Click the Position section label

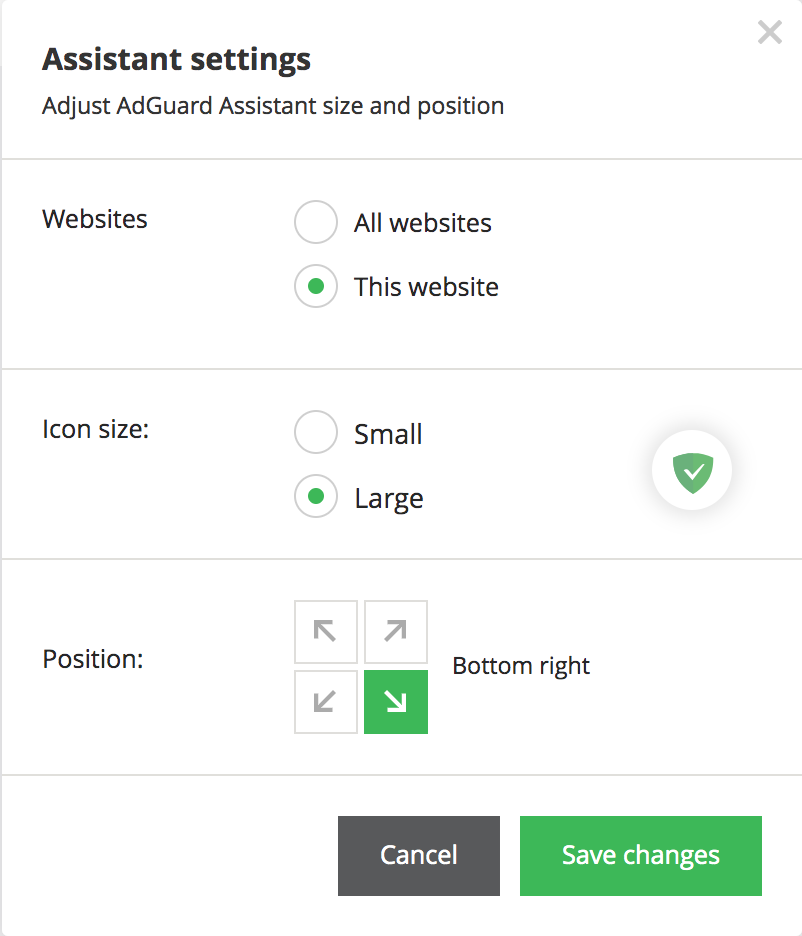[x=93, y=660]
